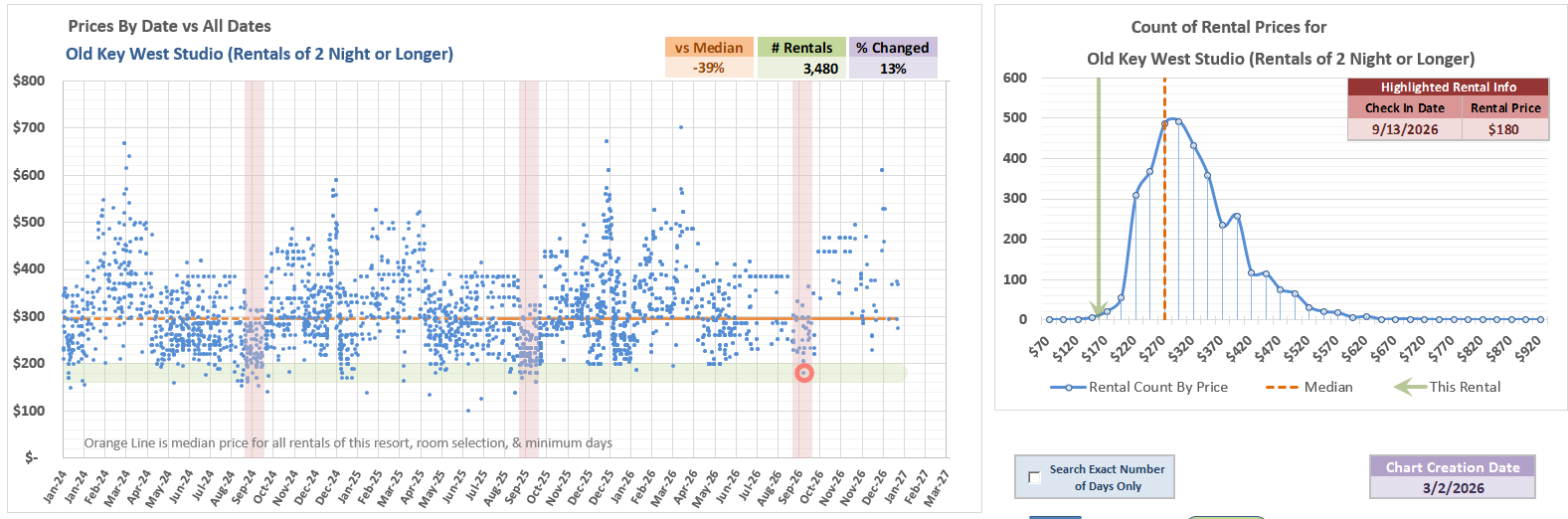This screenshot has height=519, width=1568.
Task: Click the Highlighted Rental Info header
Action: pos(1448,87)
